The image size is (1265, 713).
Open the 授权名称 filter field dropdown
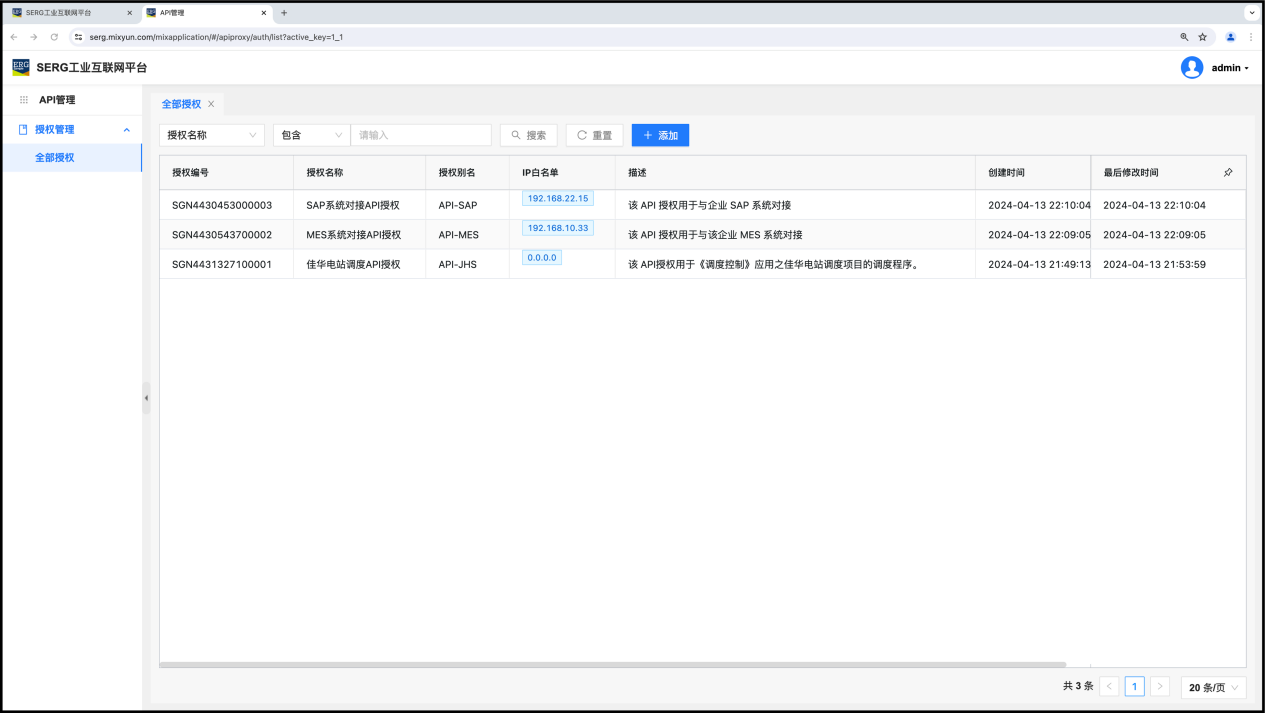pos(211,135)
